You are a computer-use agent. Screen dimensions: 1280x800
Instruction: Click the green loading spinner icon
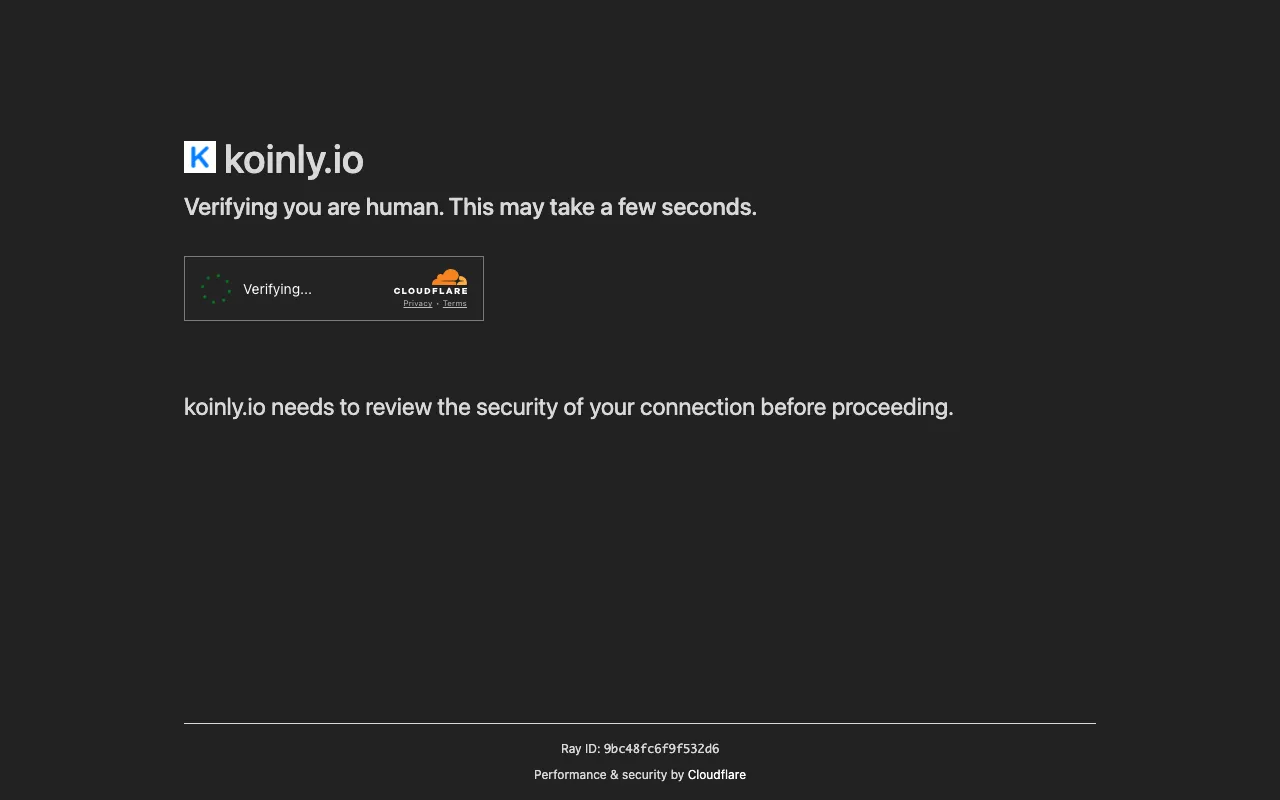click(216, 289)
